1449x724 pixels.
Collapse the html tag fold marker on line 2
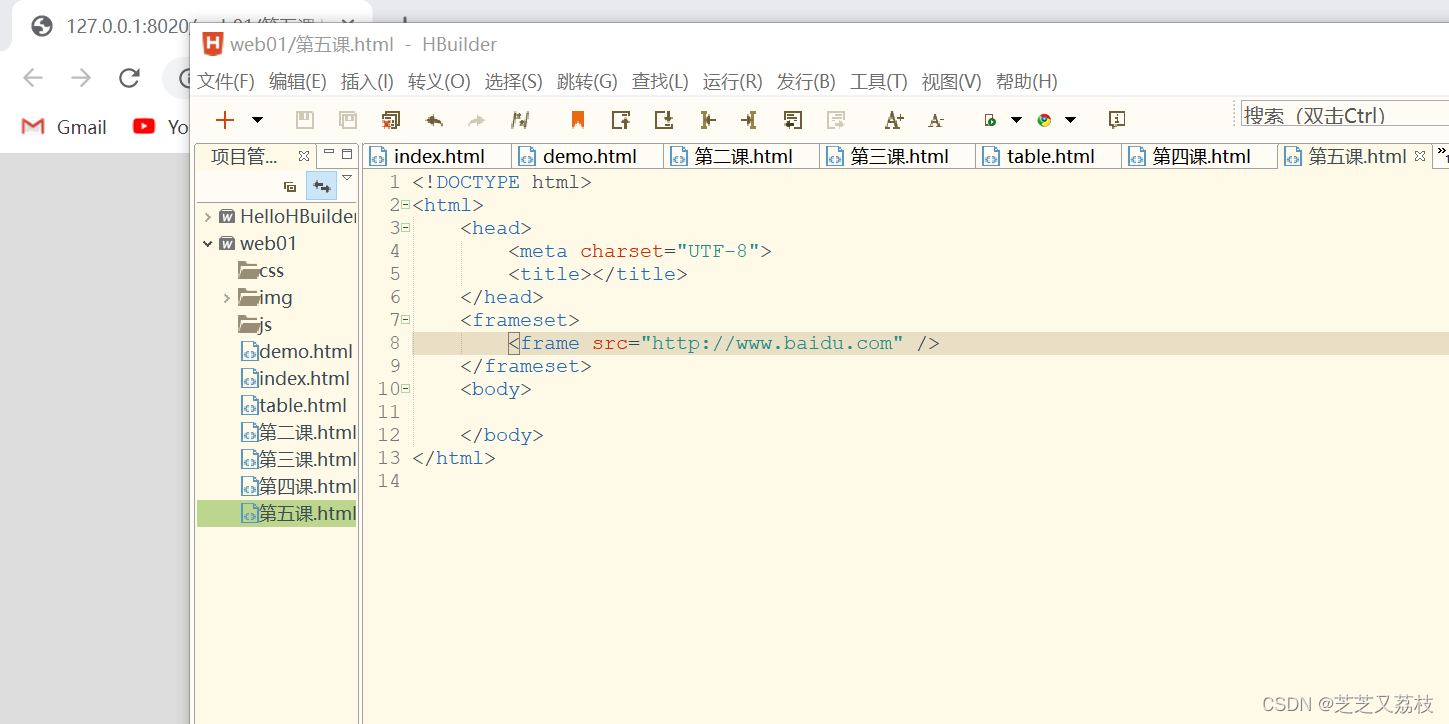406,205
